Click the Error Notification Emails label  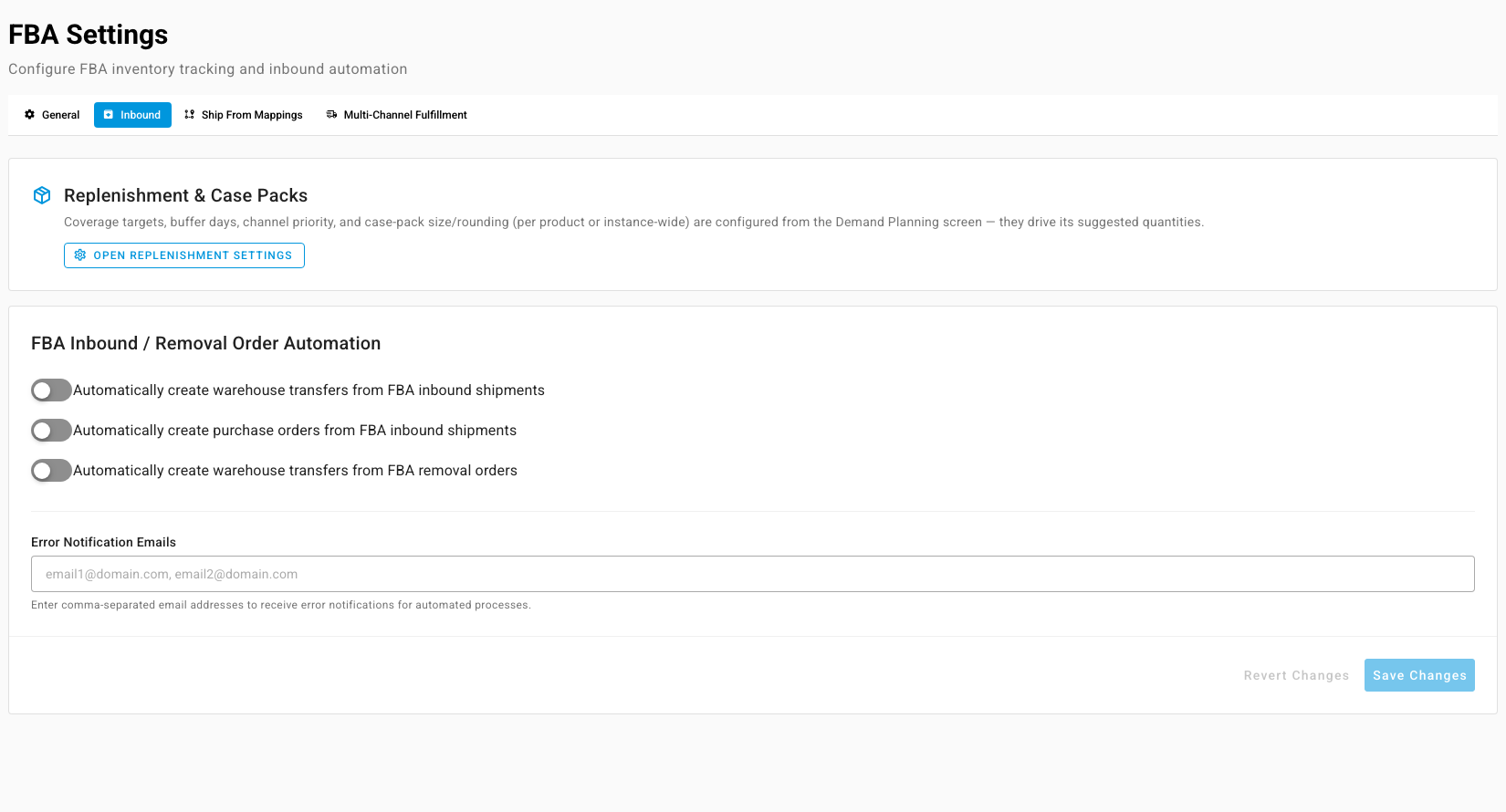pos(104,542)
